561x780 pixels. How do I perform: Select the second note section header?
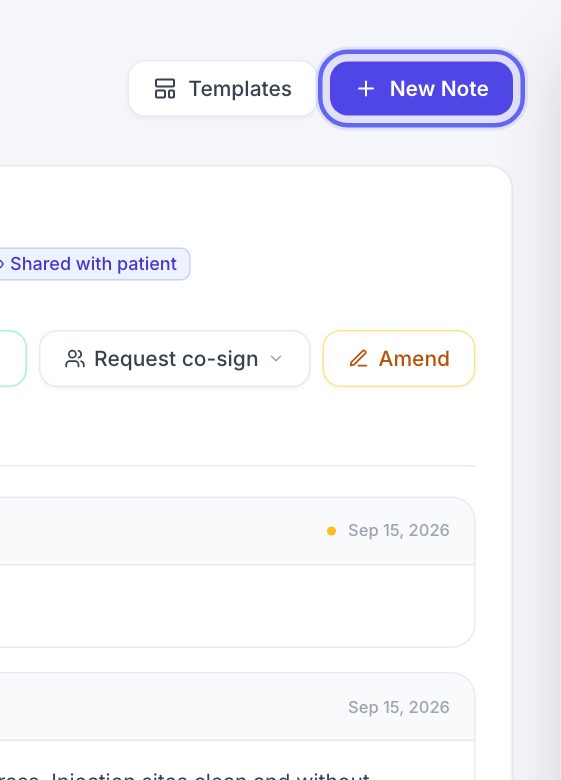(x=237, y=707)
